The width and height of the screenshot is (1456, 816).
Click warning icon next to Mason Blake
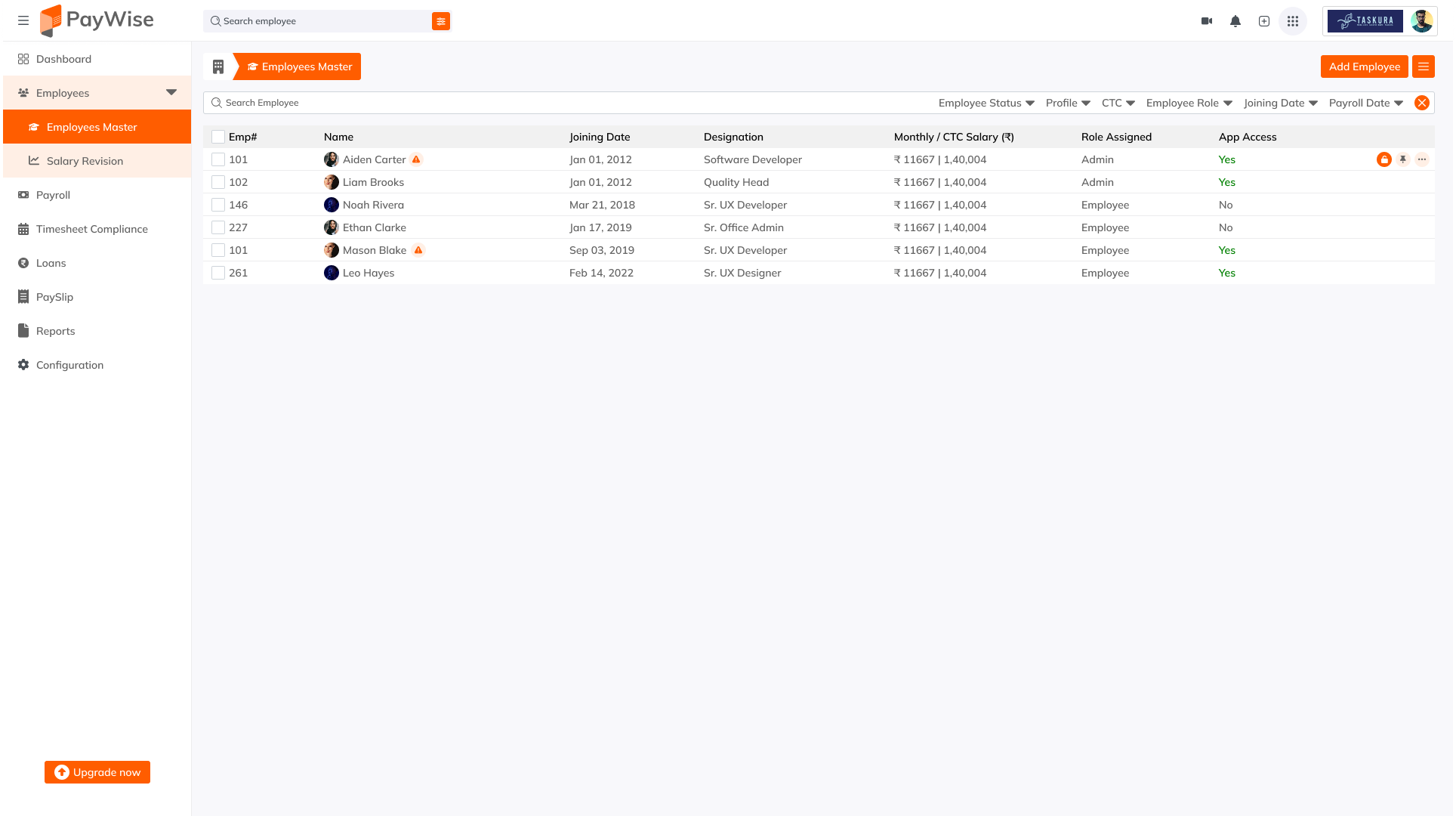click(418, 250)
